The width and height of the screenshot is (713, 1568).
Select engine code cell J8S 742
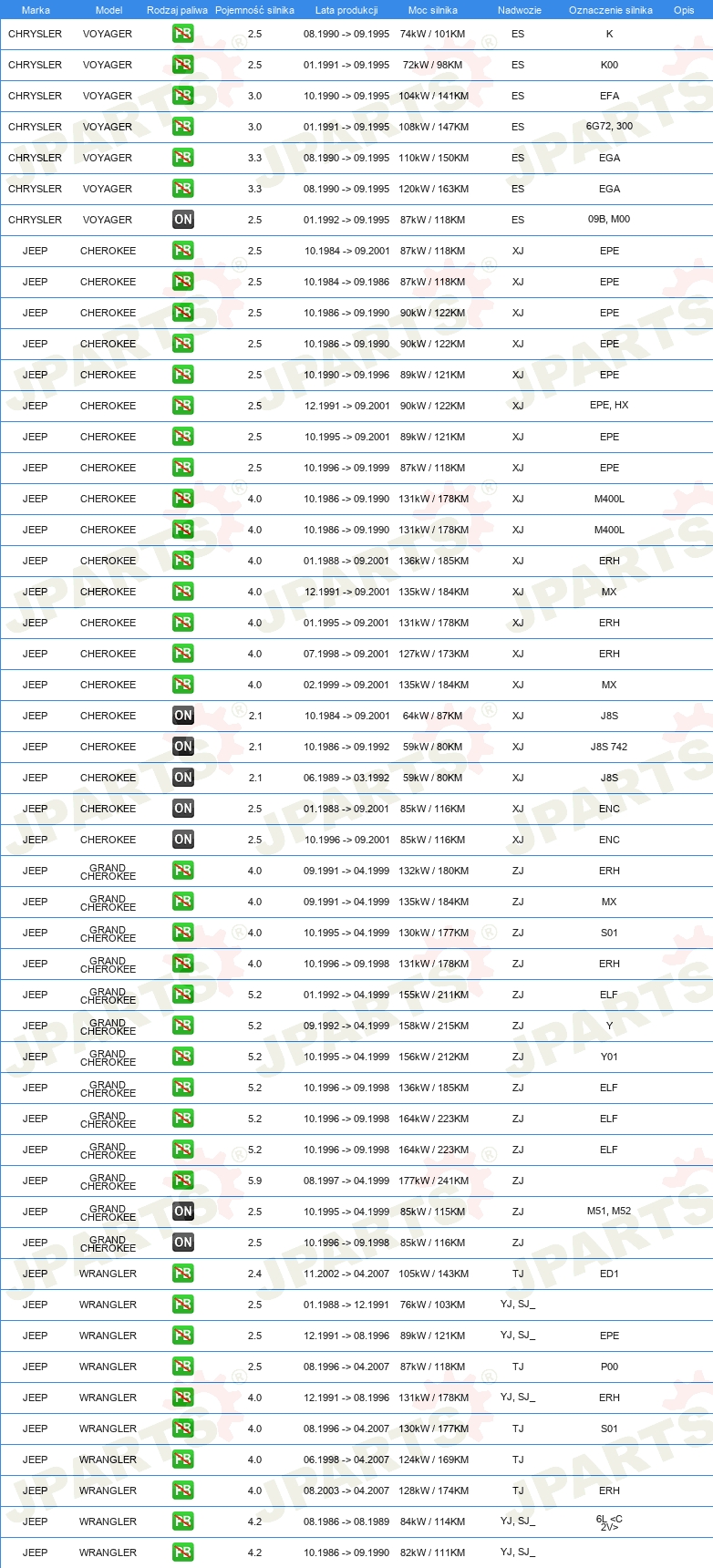(x=609, y=747)
